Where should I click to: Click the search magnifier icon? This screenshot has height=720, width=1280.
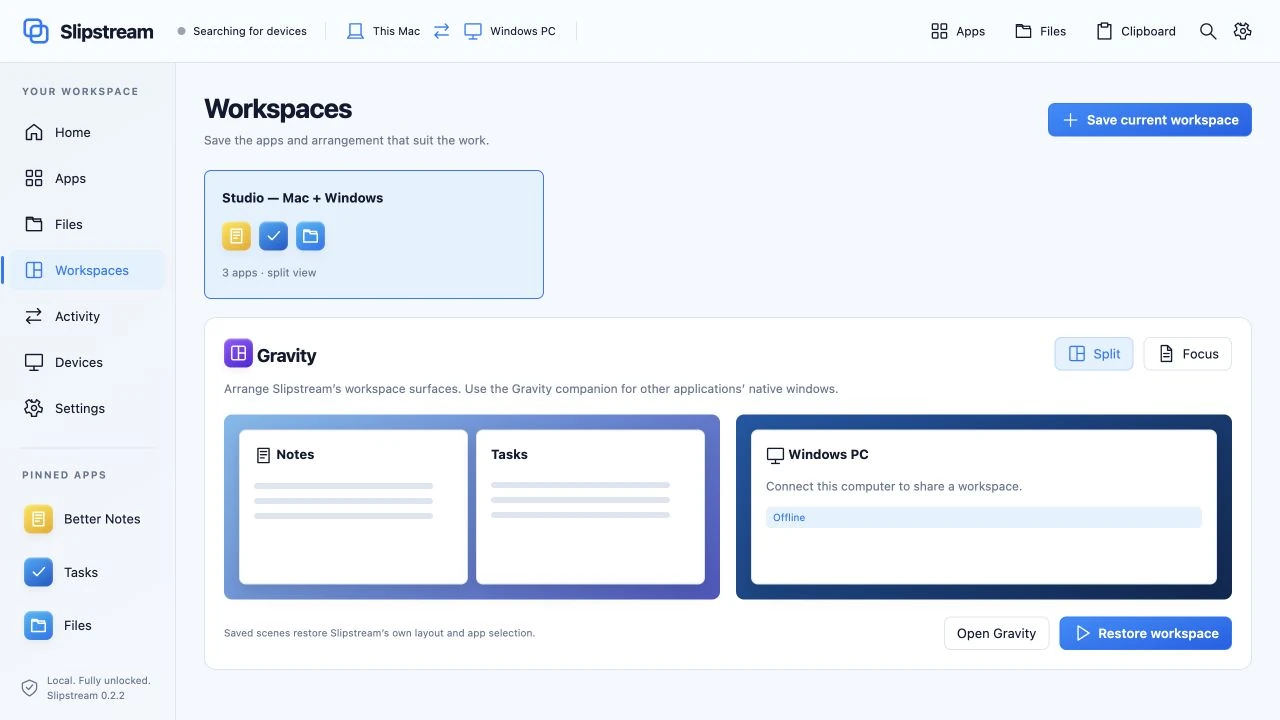click(1208, 31)
